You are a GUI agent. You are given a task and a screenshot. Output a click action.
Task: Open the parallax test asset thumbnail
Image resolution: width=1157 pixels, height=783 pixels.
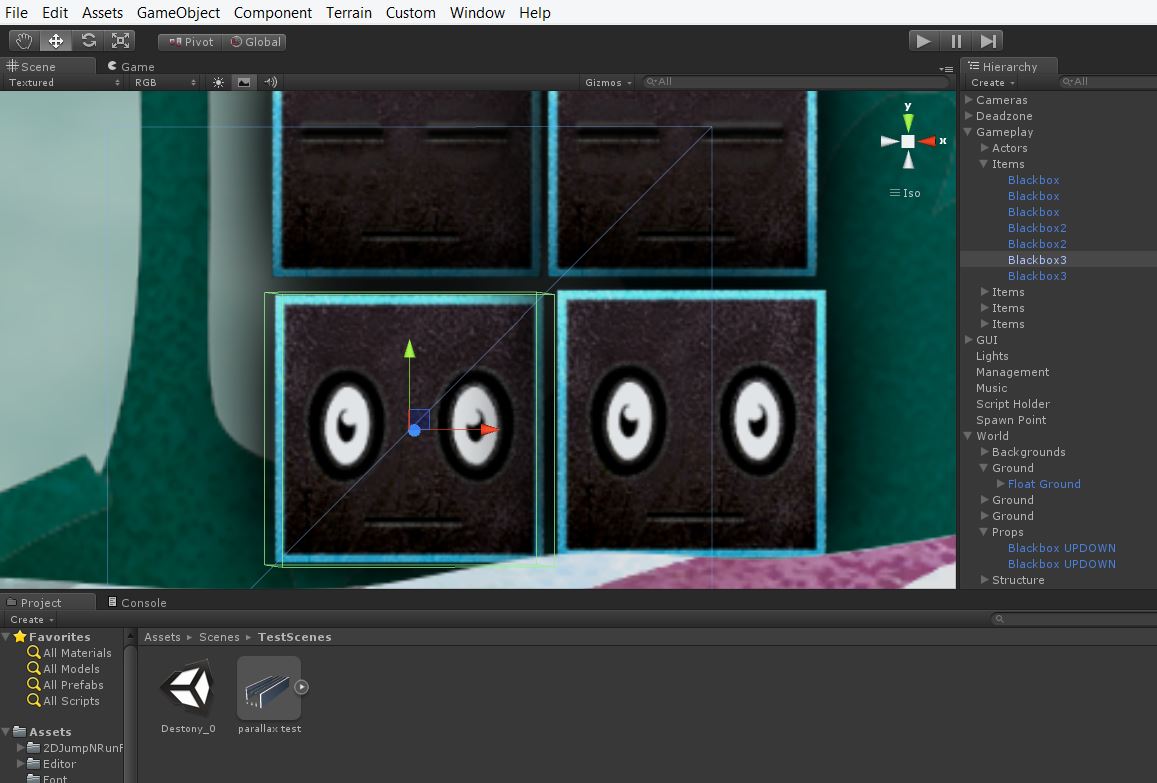(x=268, y=686)
